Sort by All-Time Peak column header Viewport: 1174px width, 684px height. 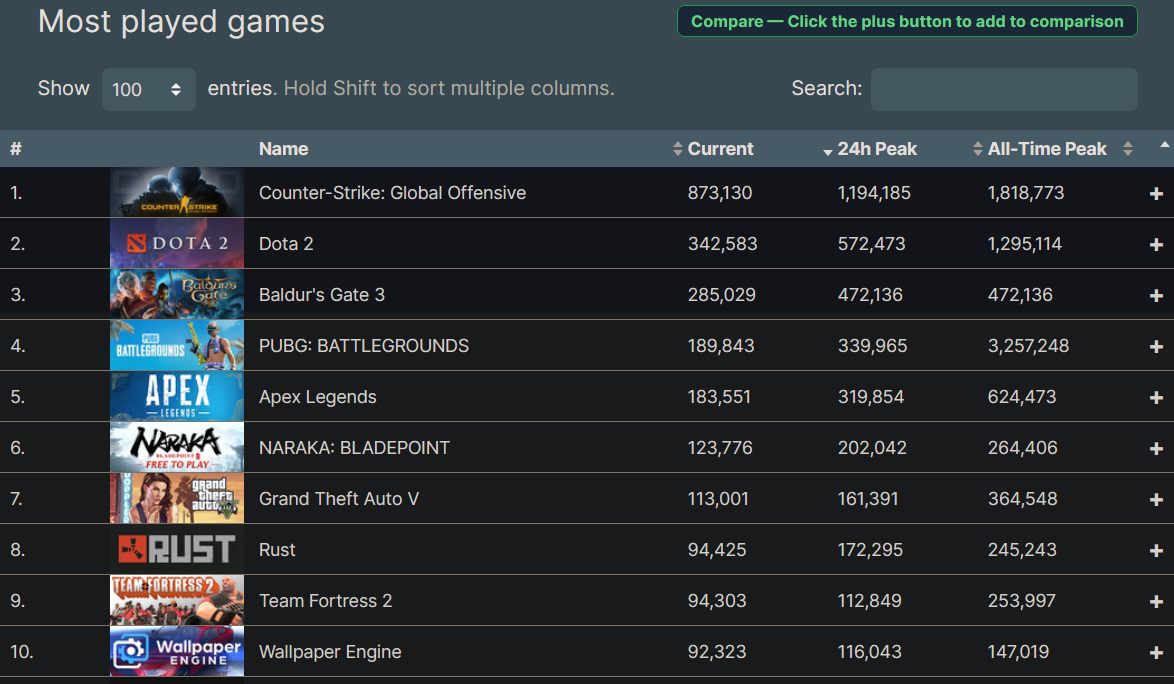pyautogui.click(x=1047, y=149)
